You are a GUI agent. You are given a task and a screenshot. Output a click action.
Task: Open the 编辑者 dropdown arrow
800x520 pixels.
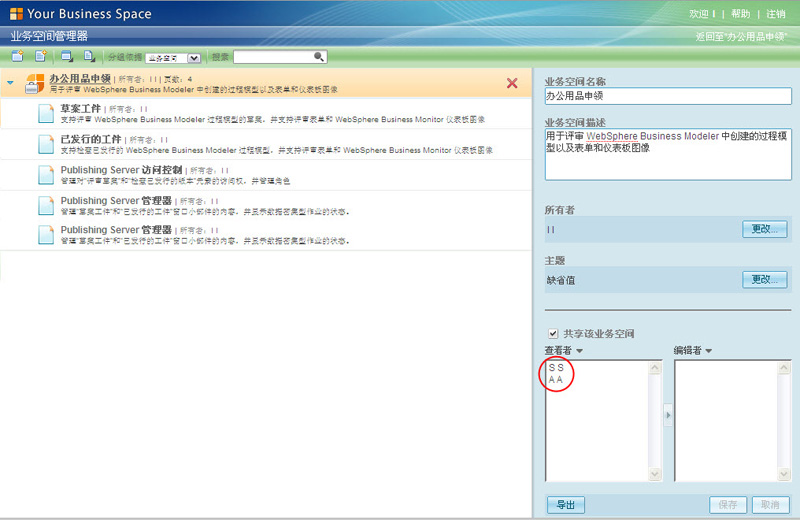708,351
